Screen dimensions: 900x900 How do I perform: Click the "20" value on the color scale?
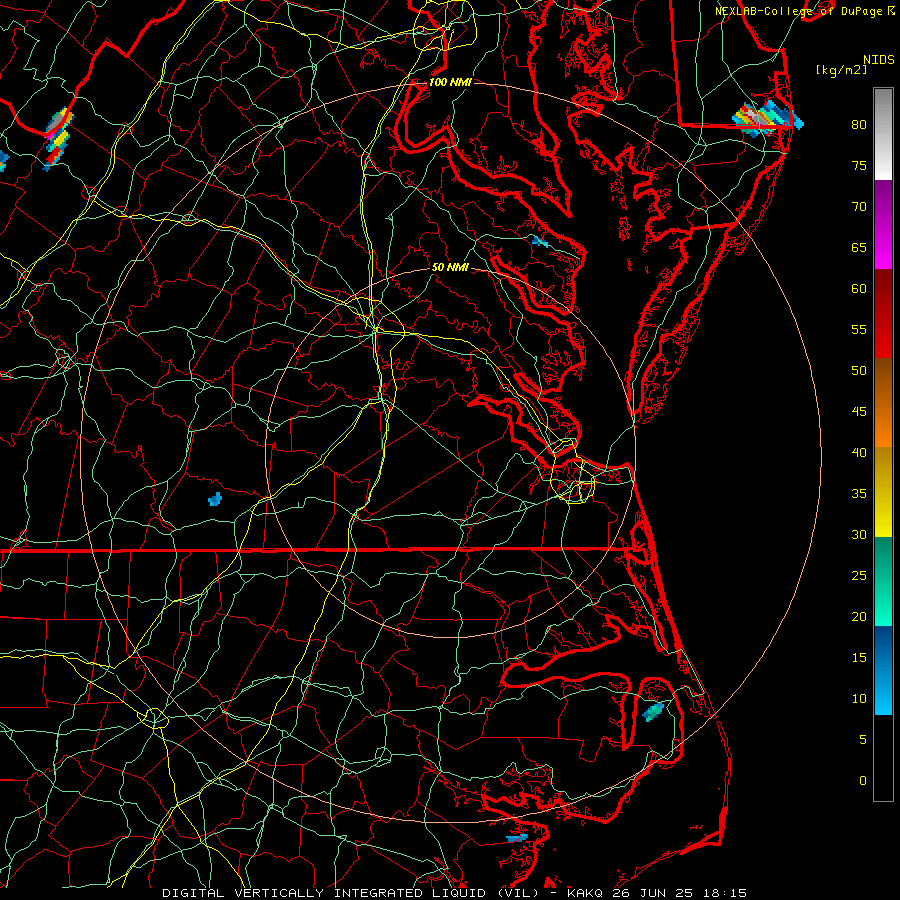coord(859,617)
